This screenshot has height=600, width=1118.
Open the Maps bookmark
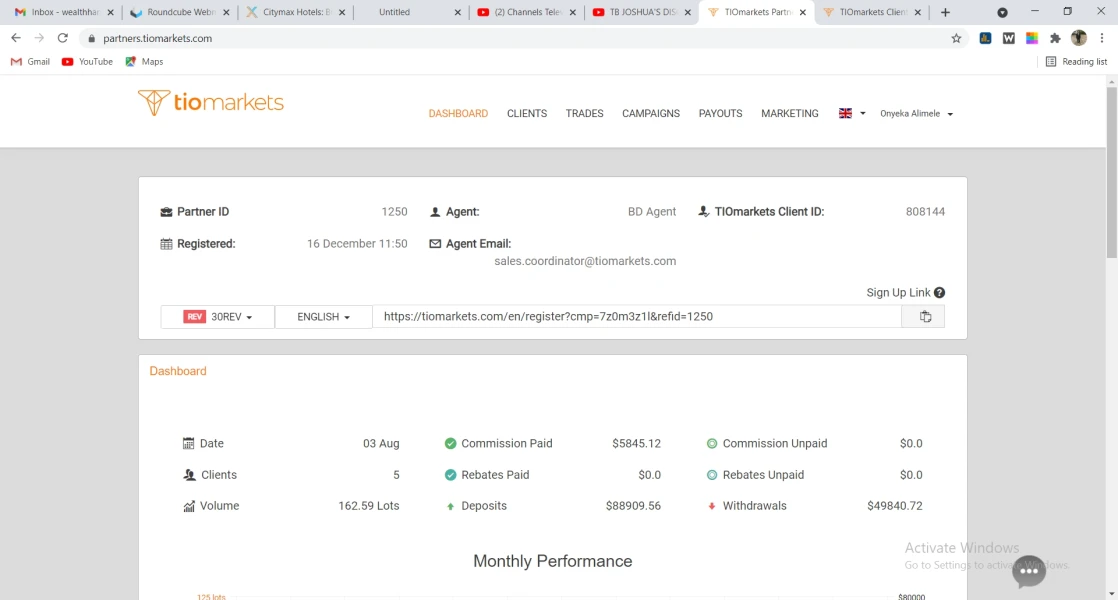point(144,62)
